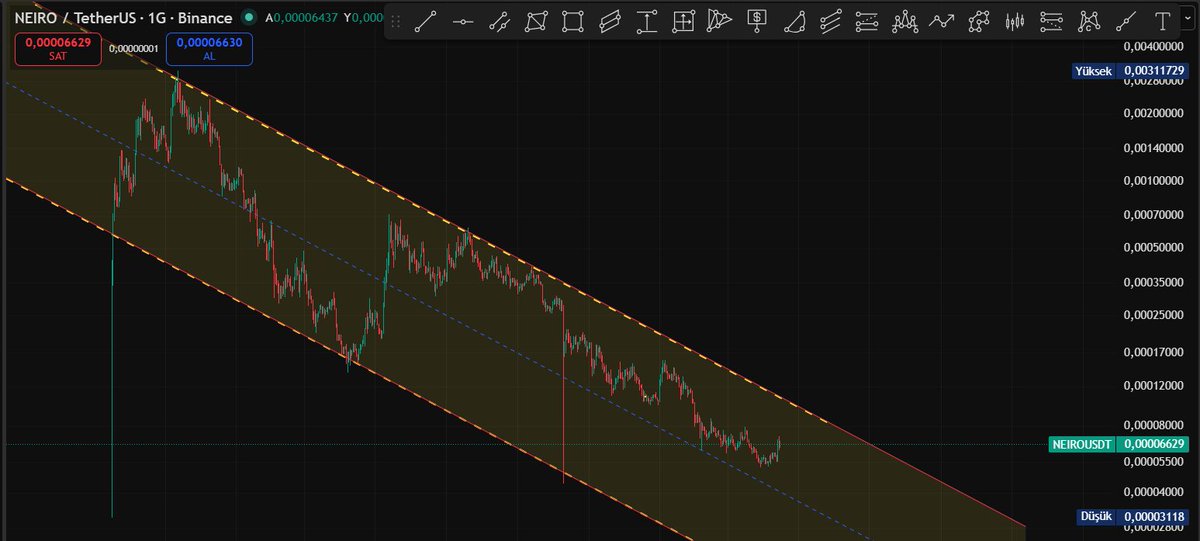Image resolution: width=1200 pixels, height=541 pixels.
Task: Select the extended line tool with crossing marks
Action: (x=499, y=21)
